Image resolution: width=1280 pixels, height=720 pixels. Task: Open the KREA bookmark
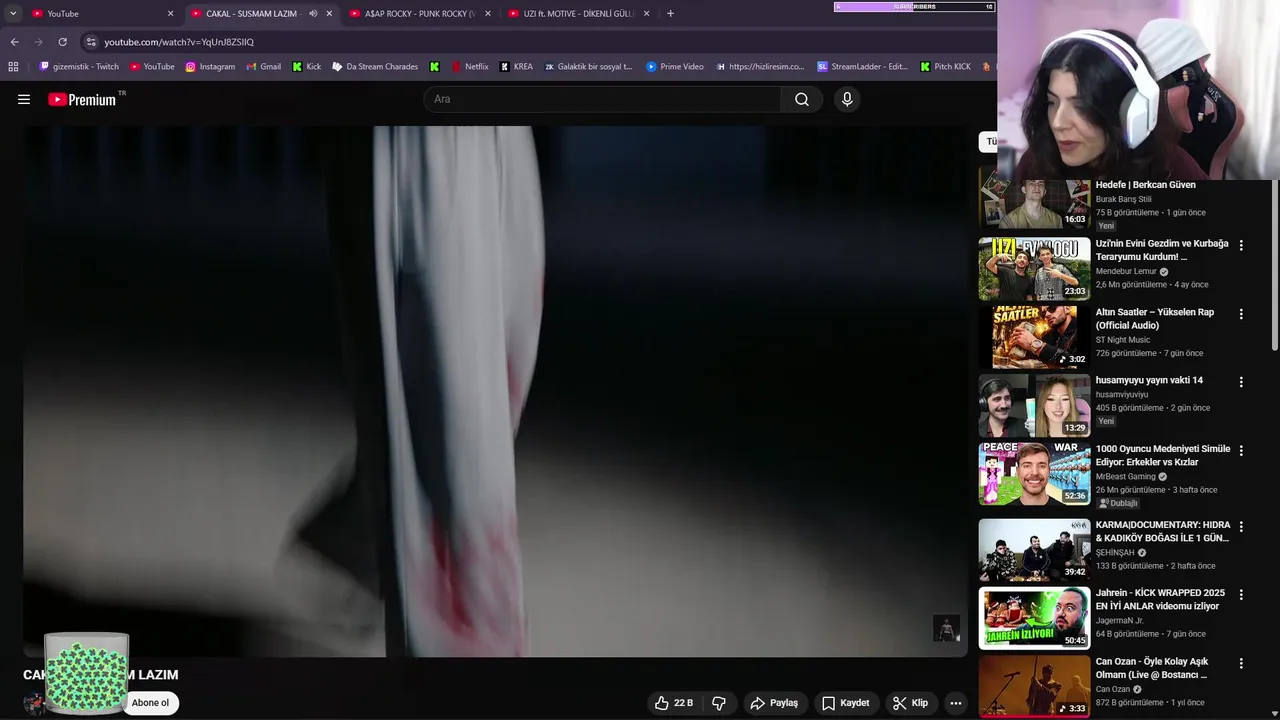click(516, 67)
